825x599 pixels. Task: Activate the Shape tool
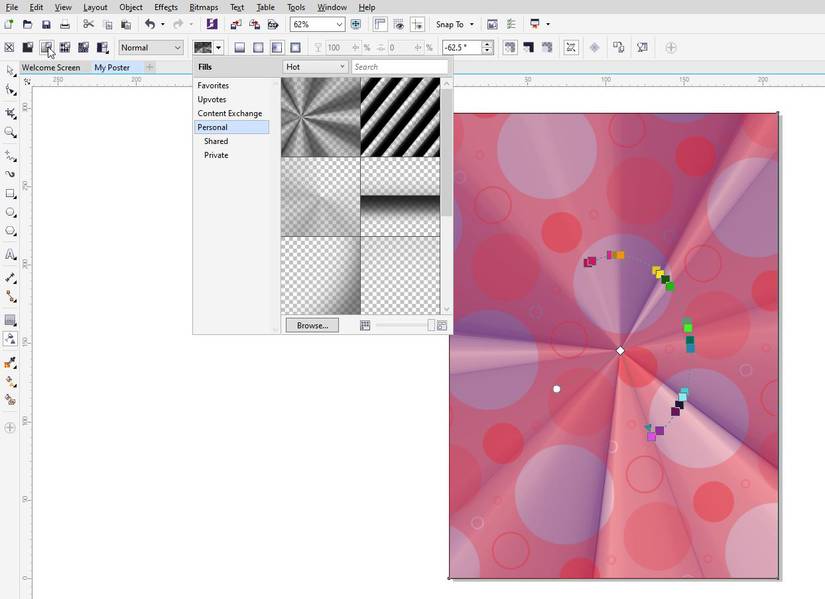pos(11,89)
